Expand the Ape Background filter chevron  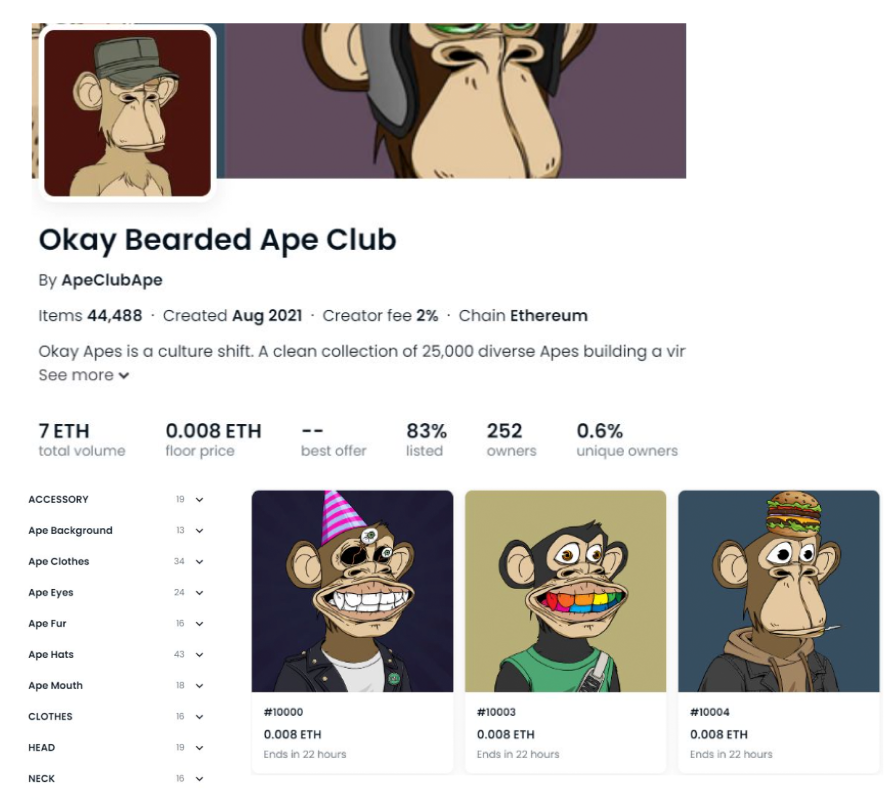200,531
